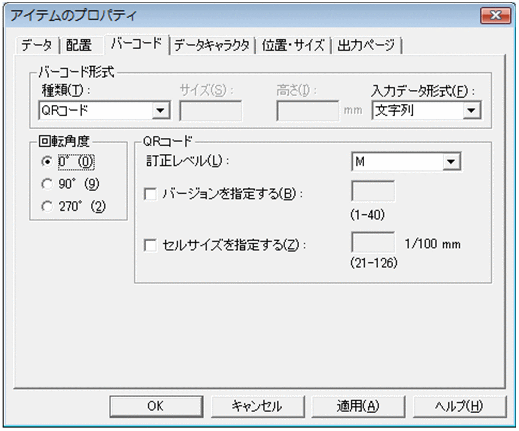The height and width of the screenshot is (431, 519).
Task: Tick the セルサイズを指定する checkbox
Action: click(150, 245)
